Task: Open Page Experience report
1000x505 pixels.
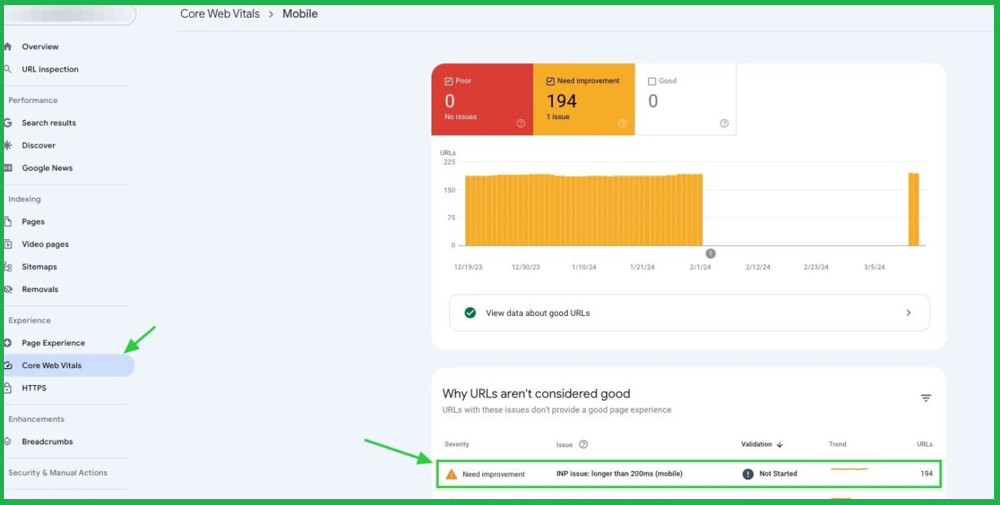Action: point(53,342)
